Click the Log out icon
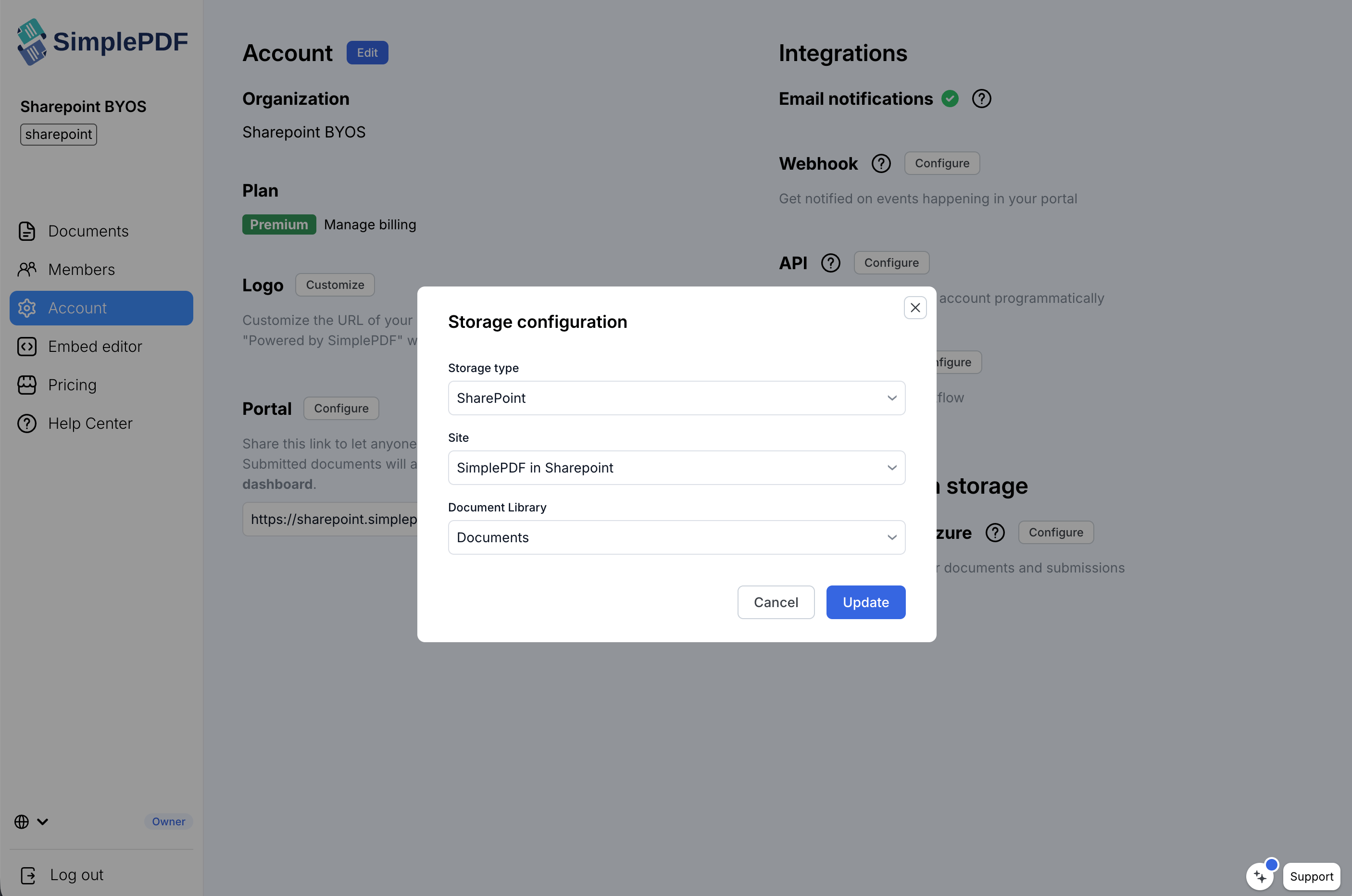Image resolution: width=1352 pixels, height=896 pixels. 28,875
